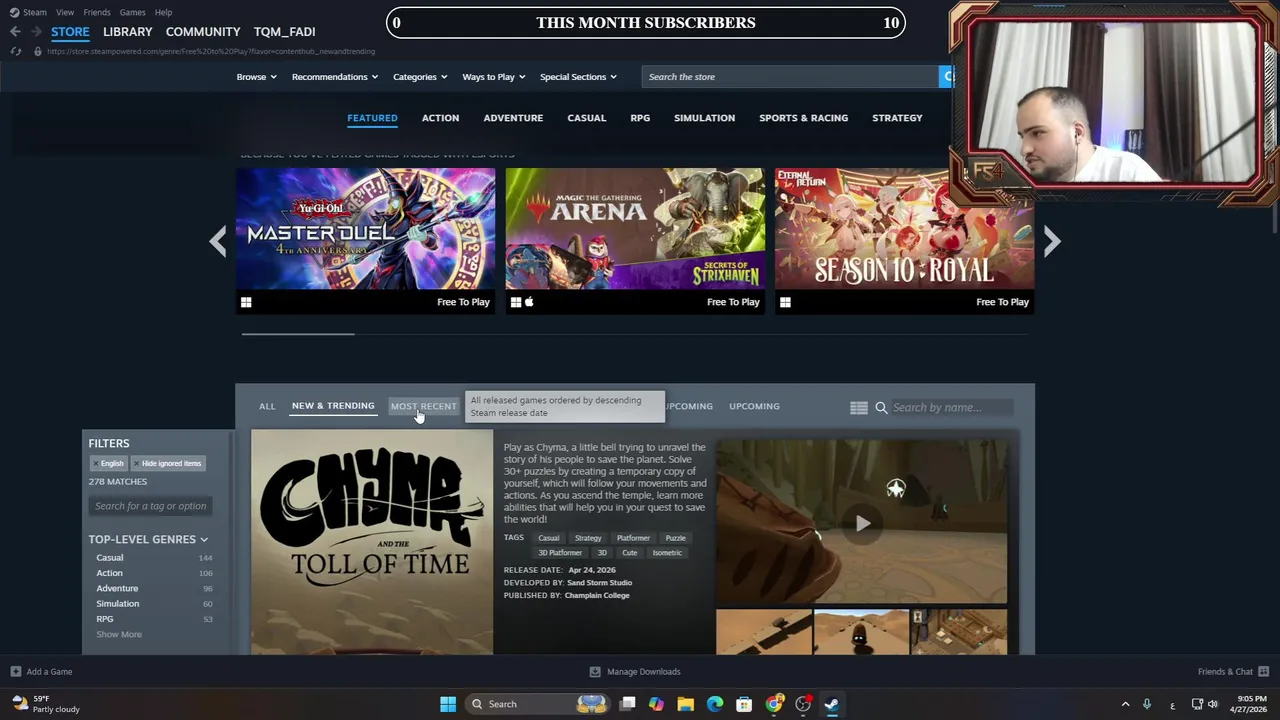Screen dimensions: 1280x720
Task: Play the Chyma trailer video
Action: [x=862, y=523]
